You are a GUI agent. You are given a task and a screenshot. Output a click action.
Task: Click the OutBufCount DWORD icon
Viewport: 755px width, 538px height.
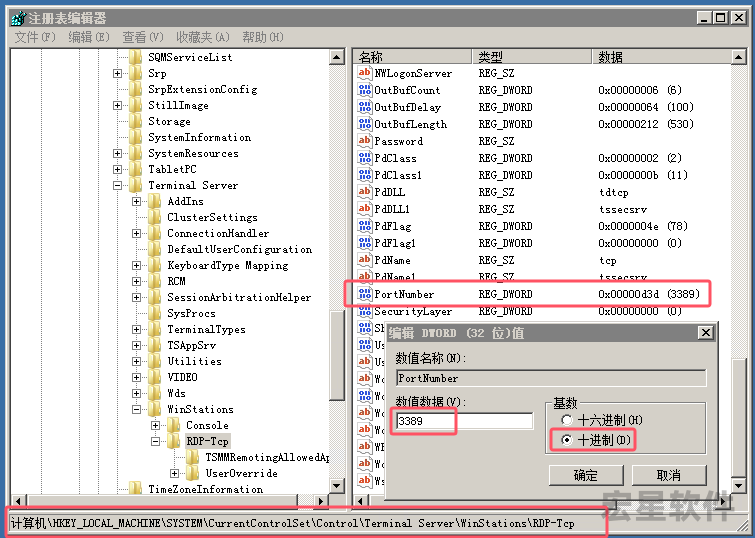(x=364, y=90)
